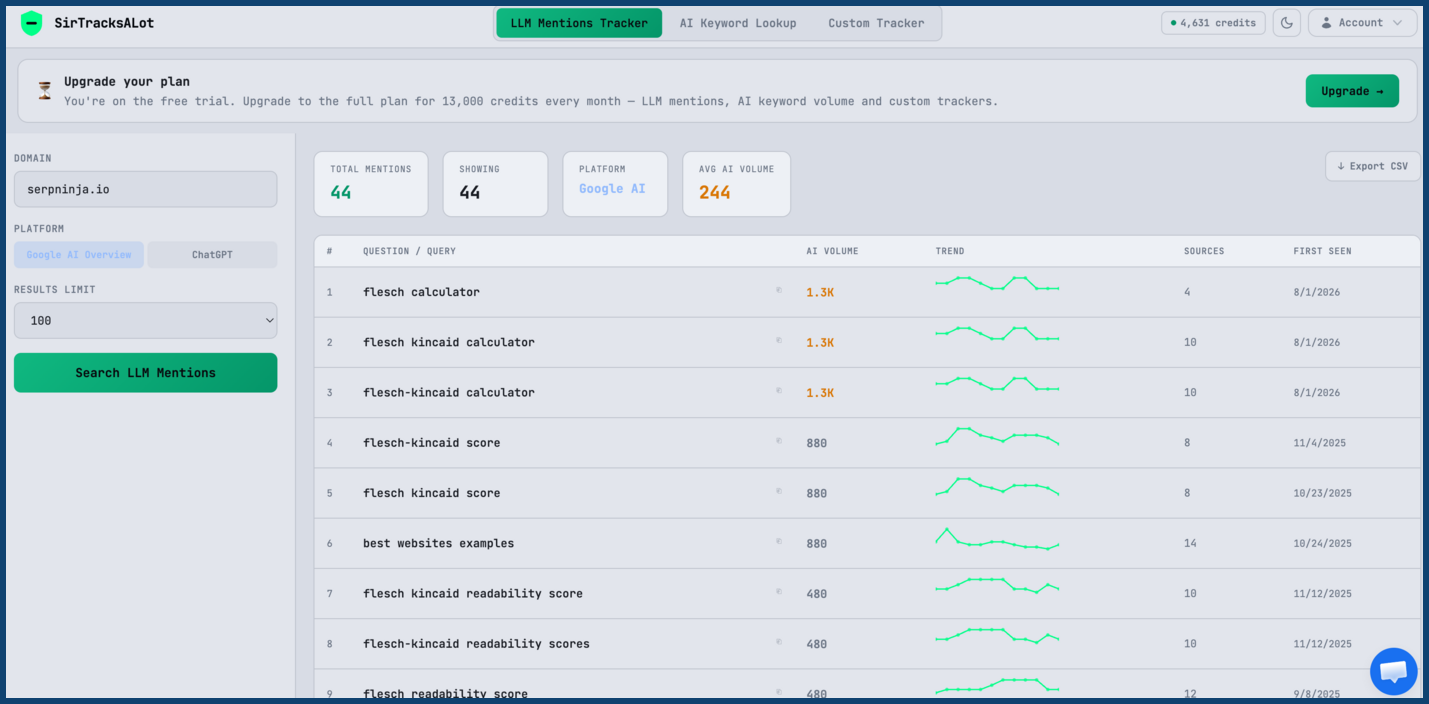Viewport: 1429px width, 704px height.
Task: Select Google AI Overview platform
Action: tap(79, 255)
